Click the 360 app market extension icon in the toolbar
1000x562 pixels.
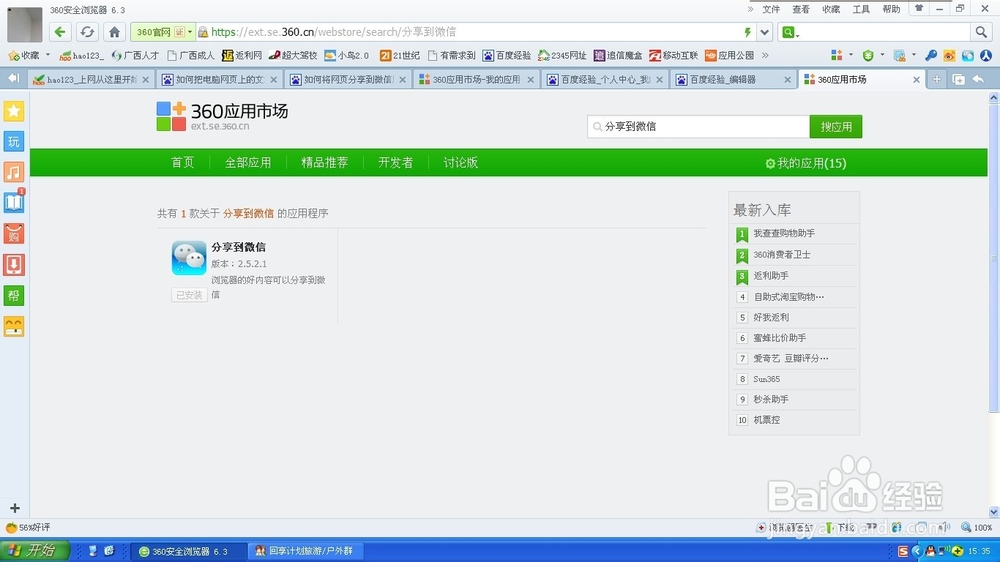[x=836, y=55]
